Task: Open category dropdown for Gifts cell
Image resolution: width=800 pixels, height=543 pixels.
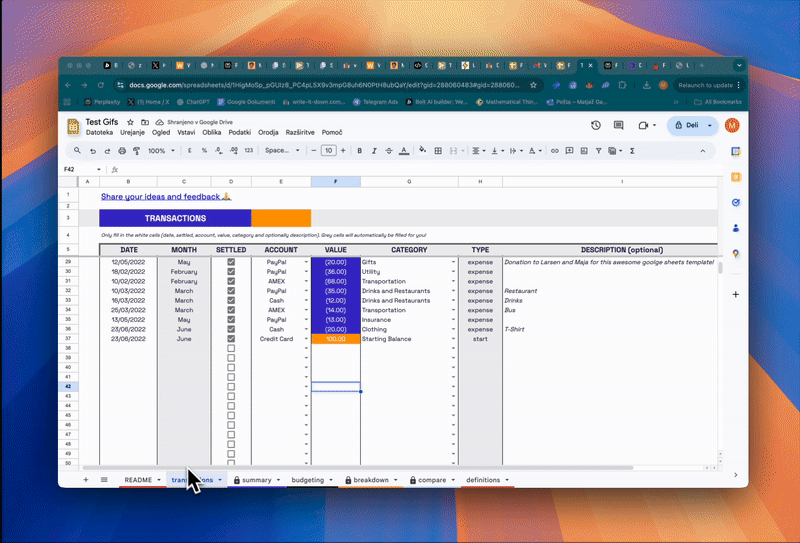Action: [x=453, y=262]
